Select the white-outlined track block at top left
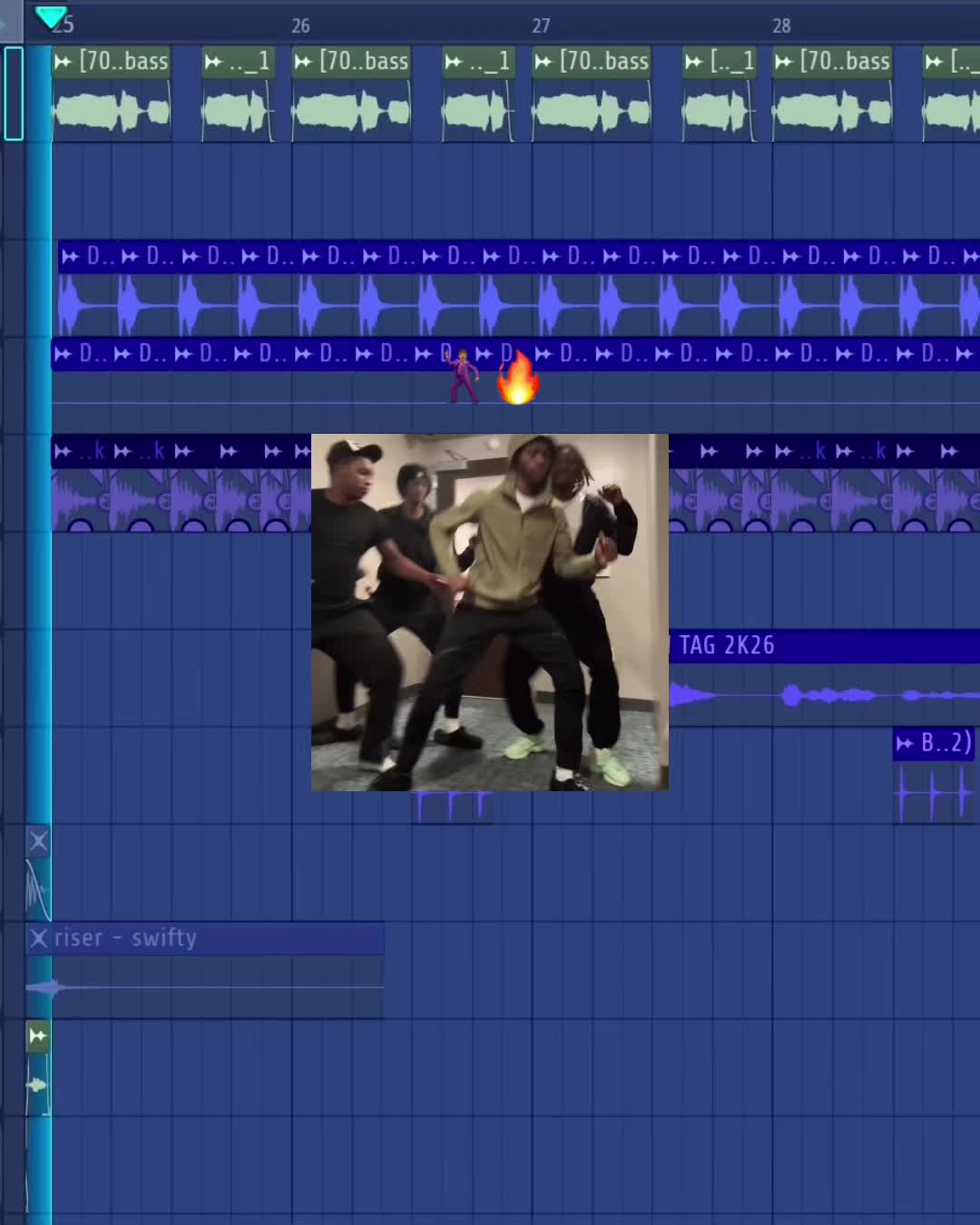 14,93
